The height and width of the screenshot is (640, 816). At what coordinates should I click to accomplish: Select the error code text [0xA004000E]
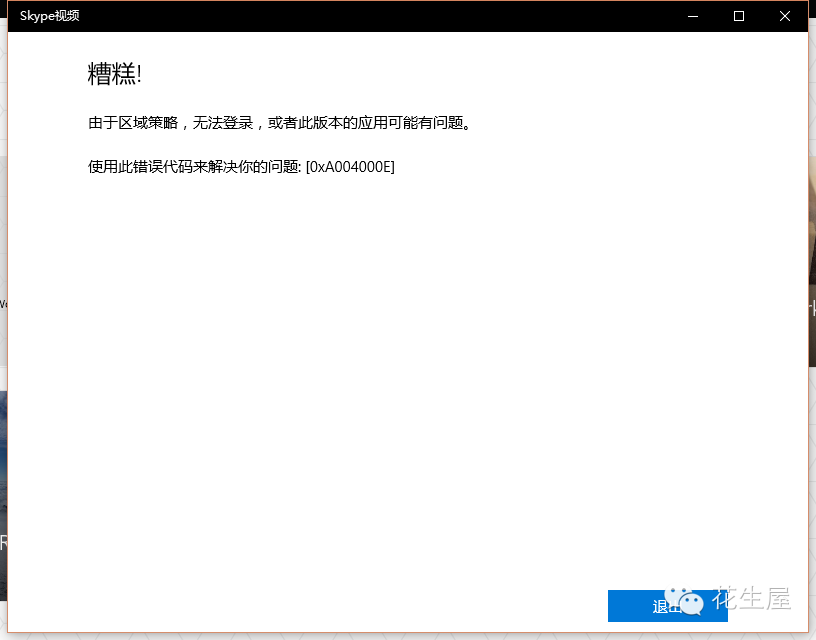[350, 167]
